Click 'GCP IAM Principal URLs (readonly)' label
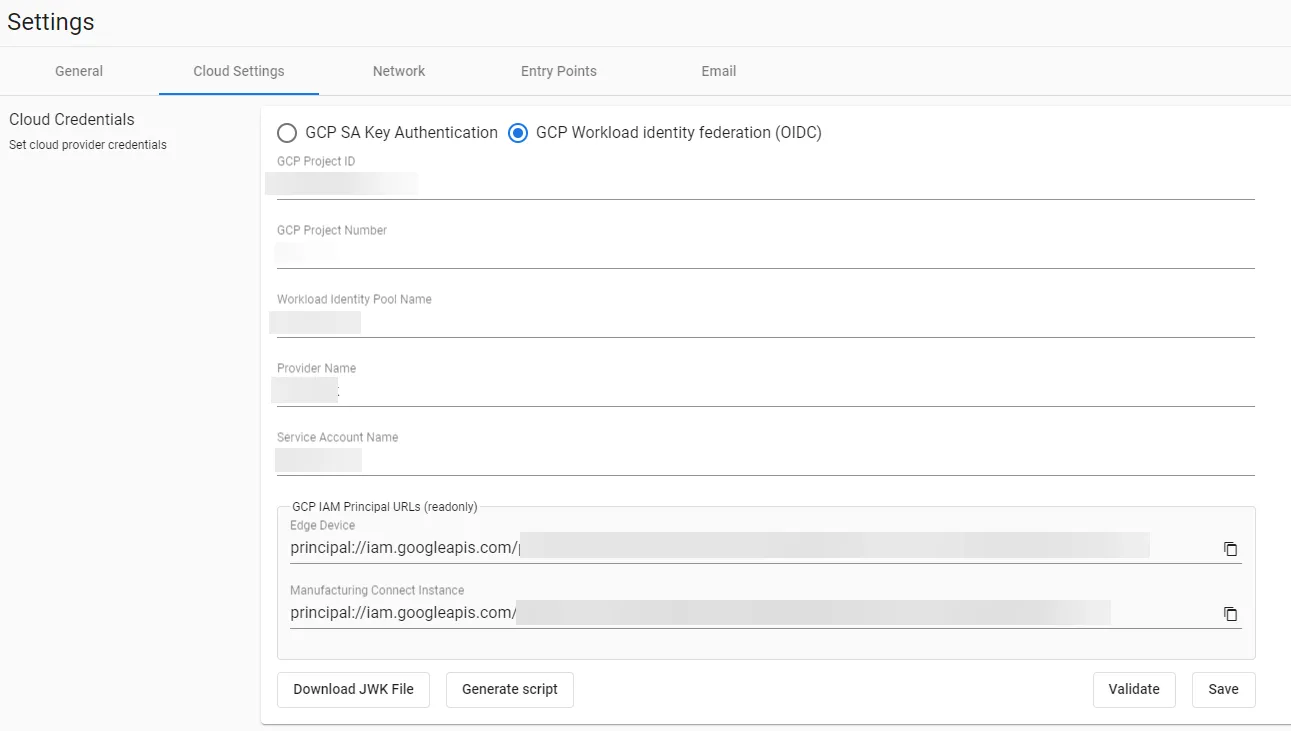Screen dimensions: 1291x731 pyautogui.click(x=385, y=507)
